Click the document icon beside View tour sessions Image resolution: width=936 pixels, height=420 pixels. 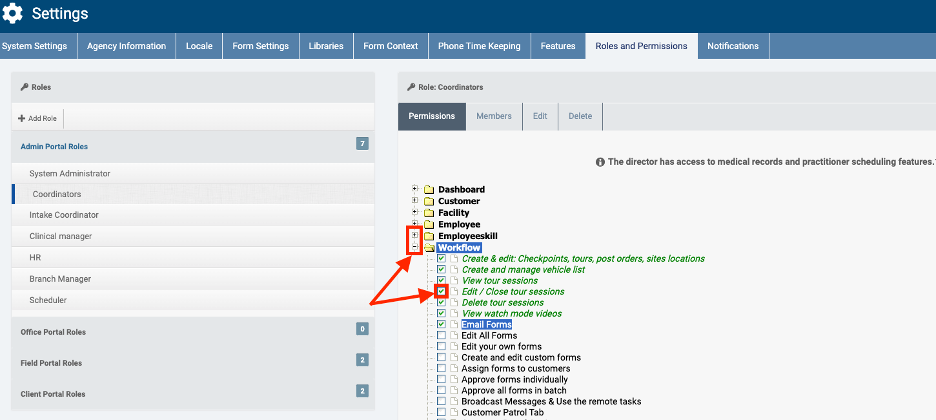coord(454,280)
